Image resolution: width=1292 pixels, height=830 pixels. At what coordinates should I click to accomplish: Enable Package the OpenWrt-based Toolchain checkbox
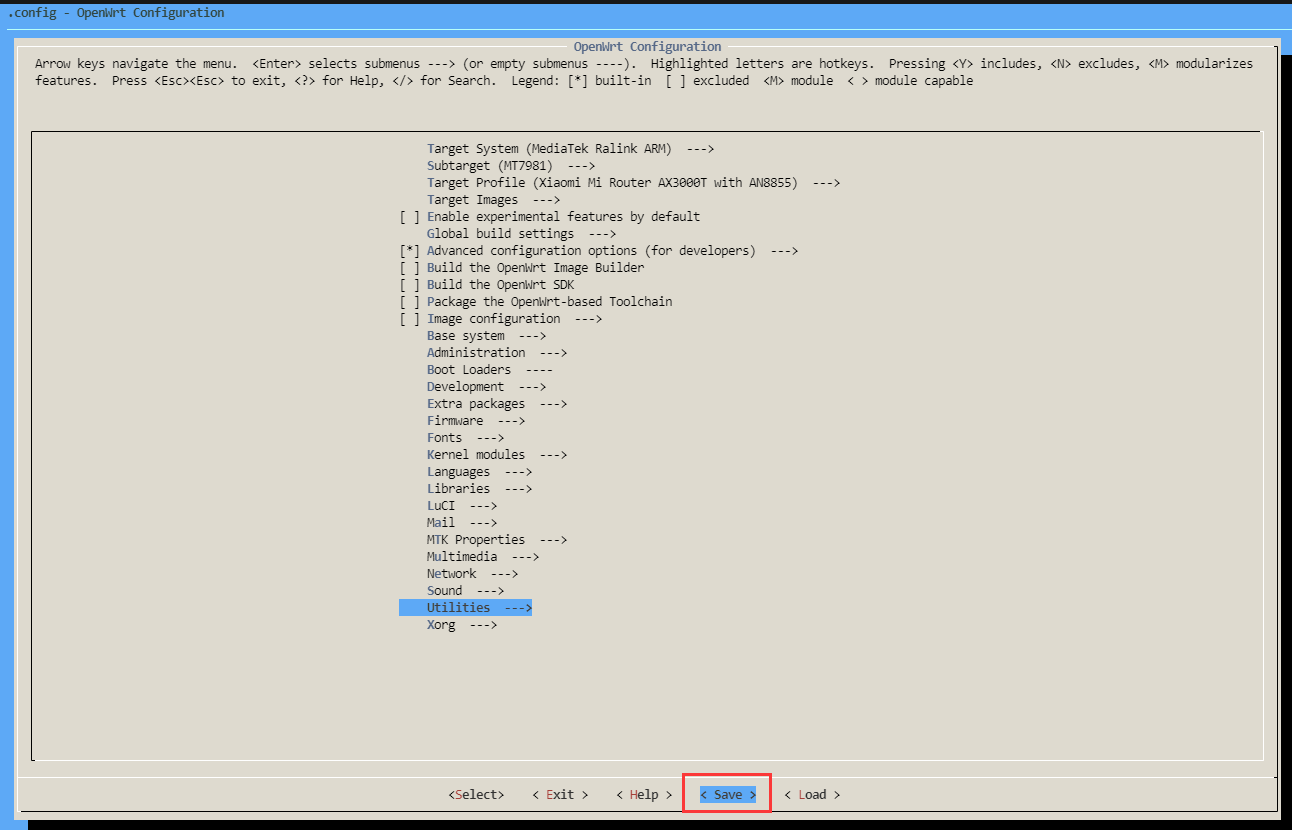pyautogui.click(x=410, y=302)
